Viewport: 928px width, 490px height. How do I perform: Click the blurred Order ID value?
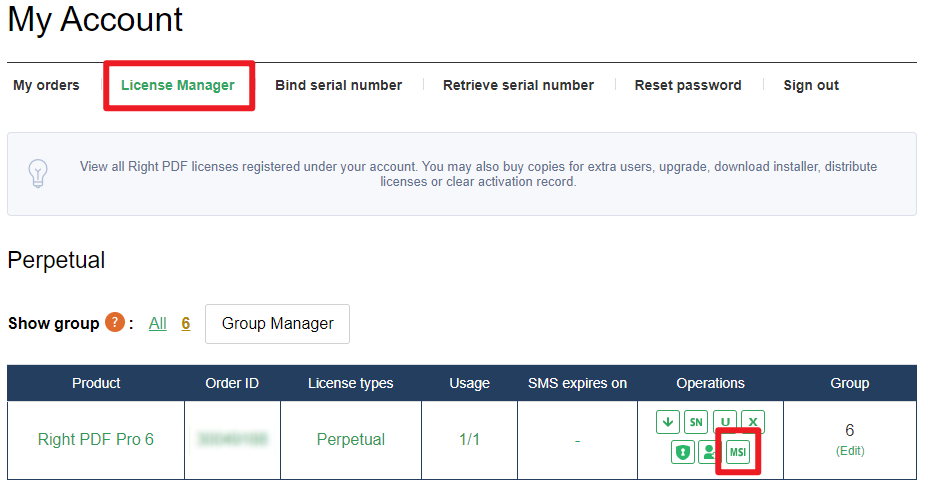point(233,439)
